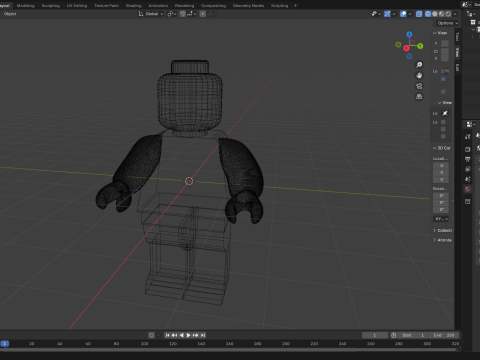The width and height of the screenshot is (480, 360).
Task: Click the first 3D cursor rotation field
Action: coord(441,196)
